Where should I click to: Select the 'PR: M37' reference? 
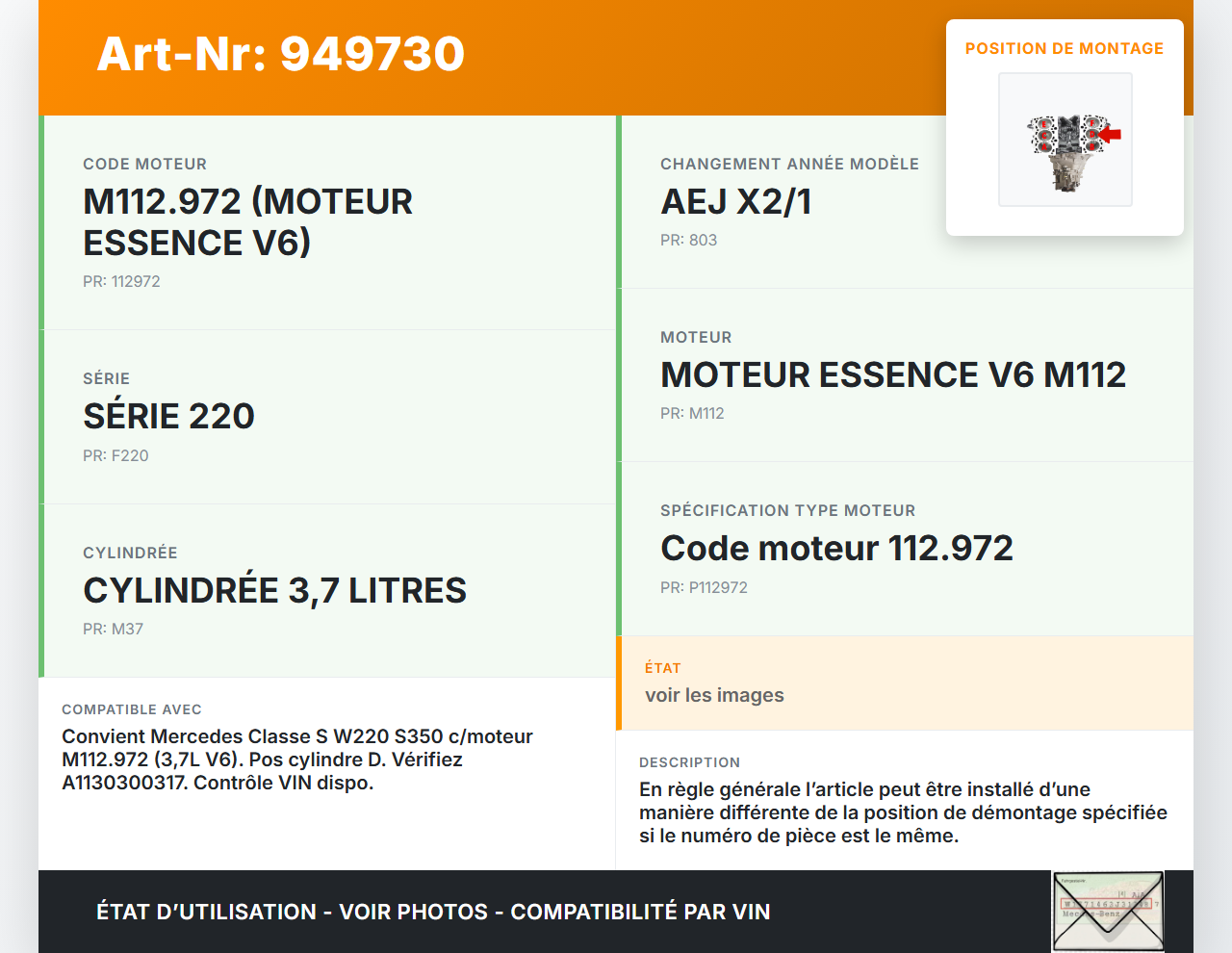pyautogui.click(x=113, y=630)
